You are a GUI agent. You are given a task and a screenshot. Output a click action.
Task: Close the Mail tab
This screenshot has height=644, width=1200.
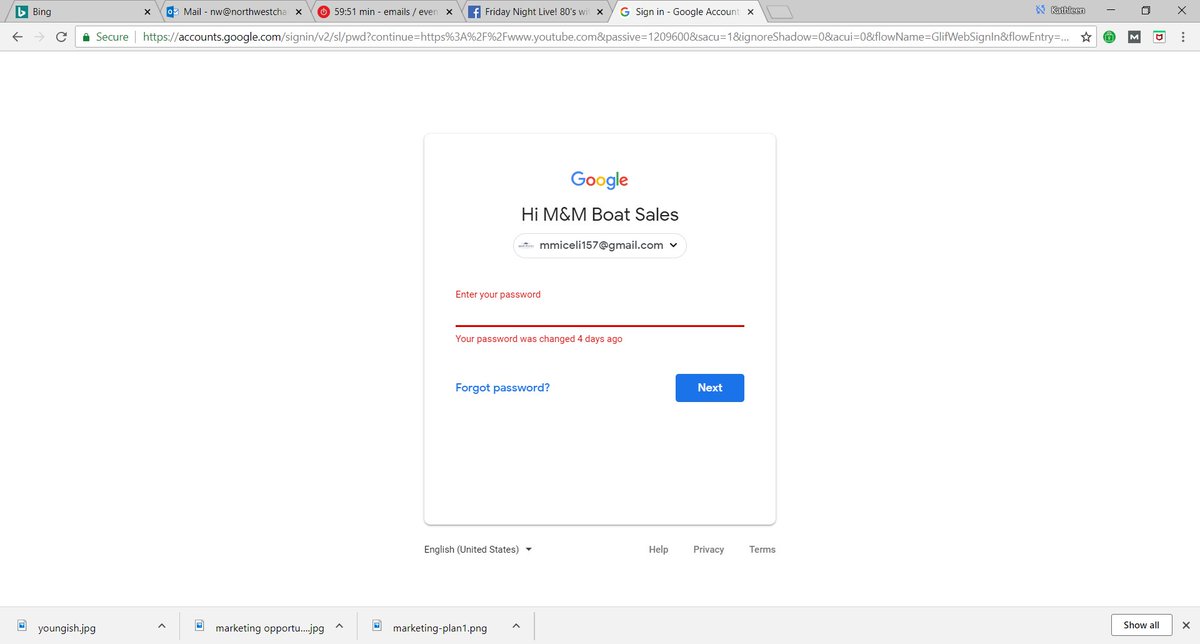pos(298,12)
